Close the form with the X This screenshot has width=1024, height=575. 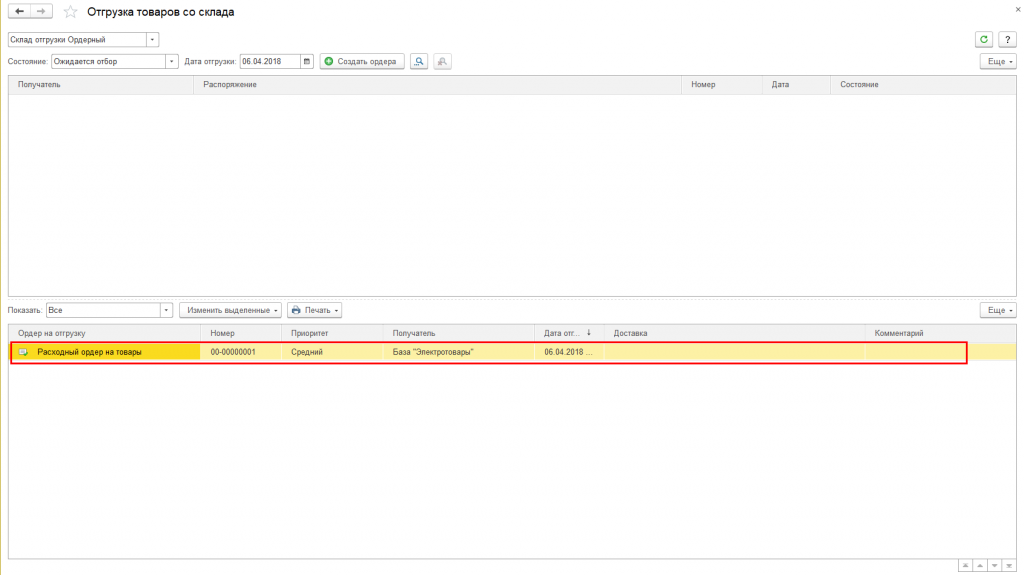click(1017, 9)
